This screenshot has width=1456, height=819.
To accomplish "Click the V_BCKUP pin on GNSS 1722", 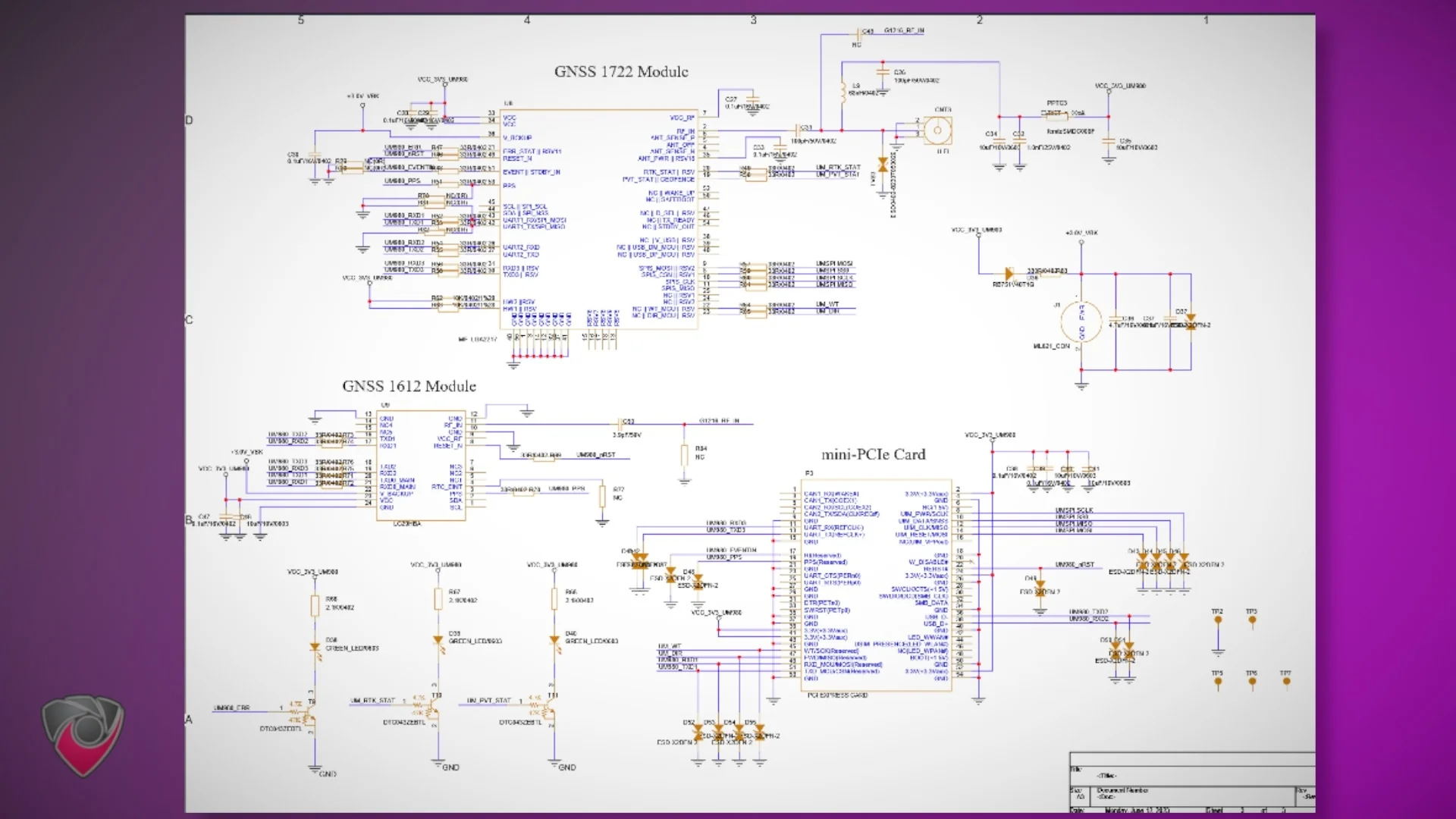I will point(517,138).
